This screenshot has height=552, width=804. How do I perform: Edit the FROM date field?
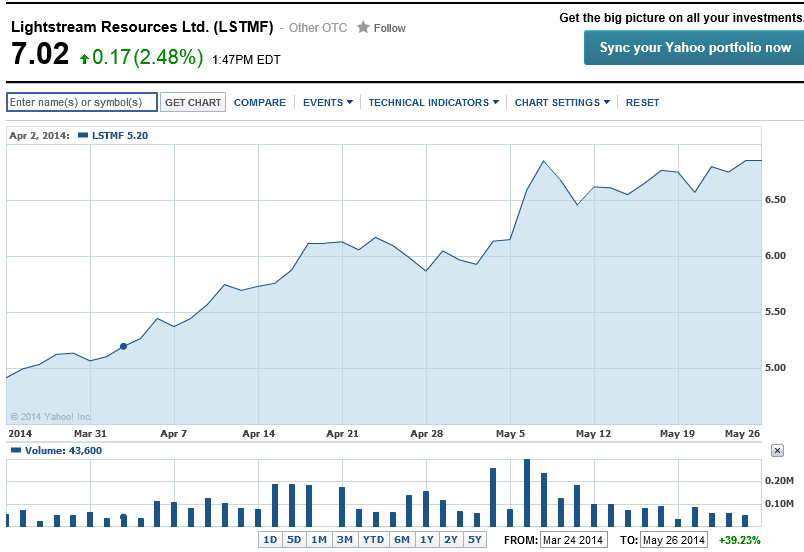(x=574, y=540)
